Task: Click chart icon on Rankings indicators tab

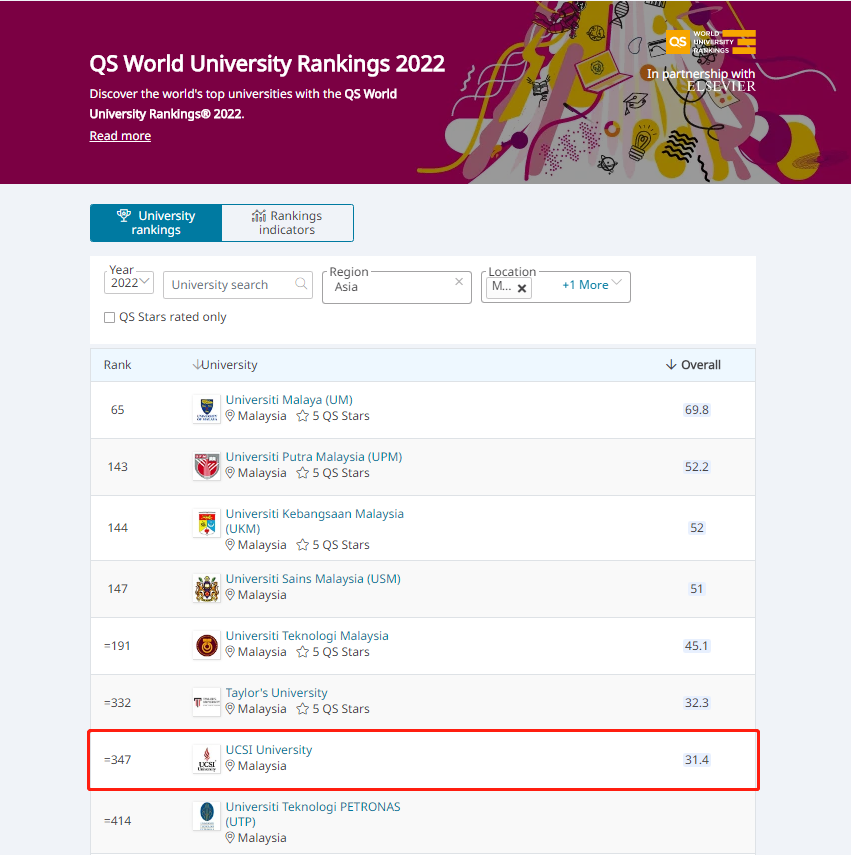Action: (258, 216)
